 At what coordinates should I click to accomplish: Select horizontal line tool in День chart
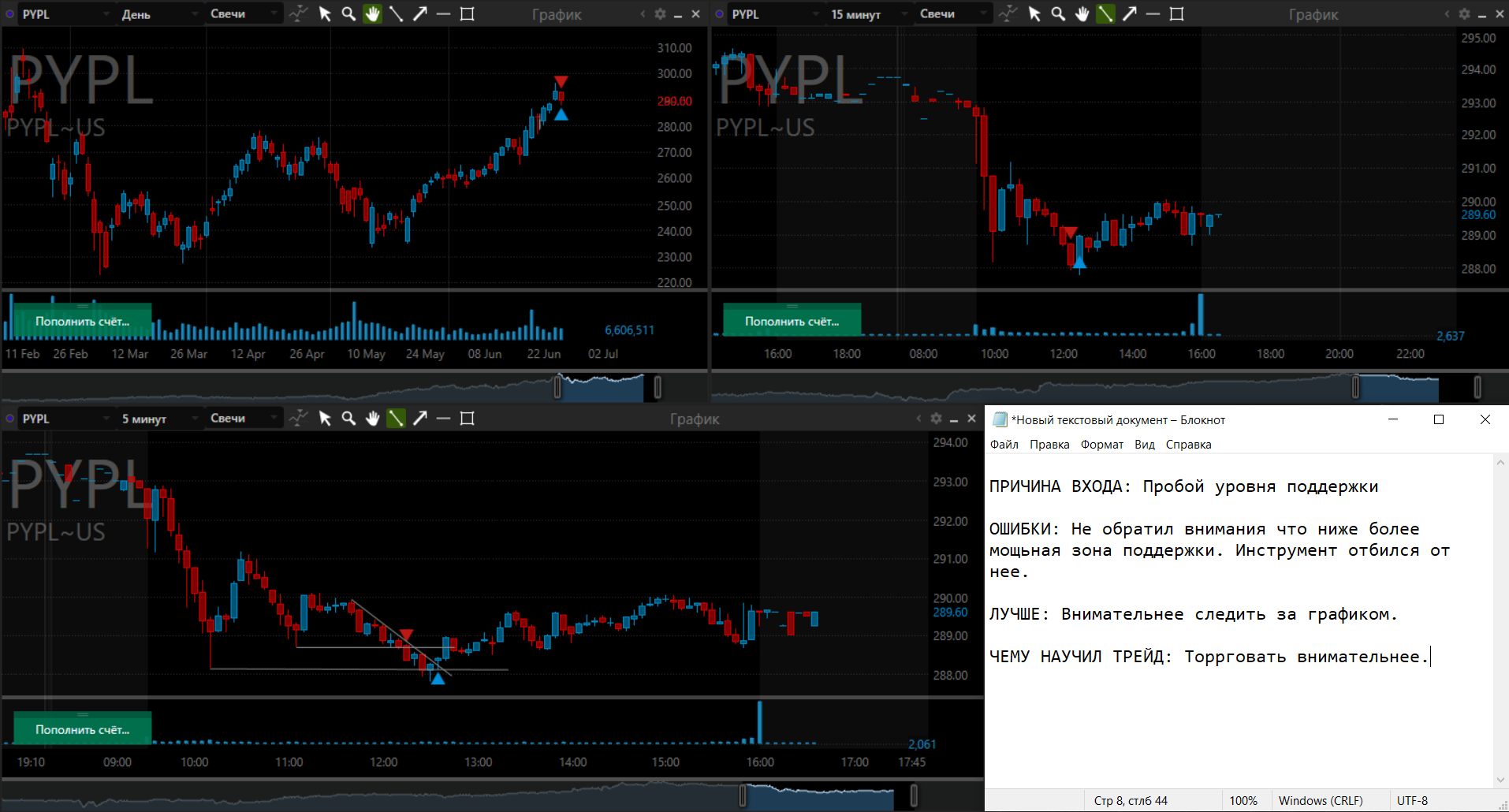click(x=443, y=13)
